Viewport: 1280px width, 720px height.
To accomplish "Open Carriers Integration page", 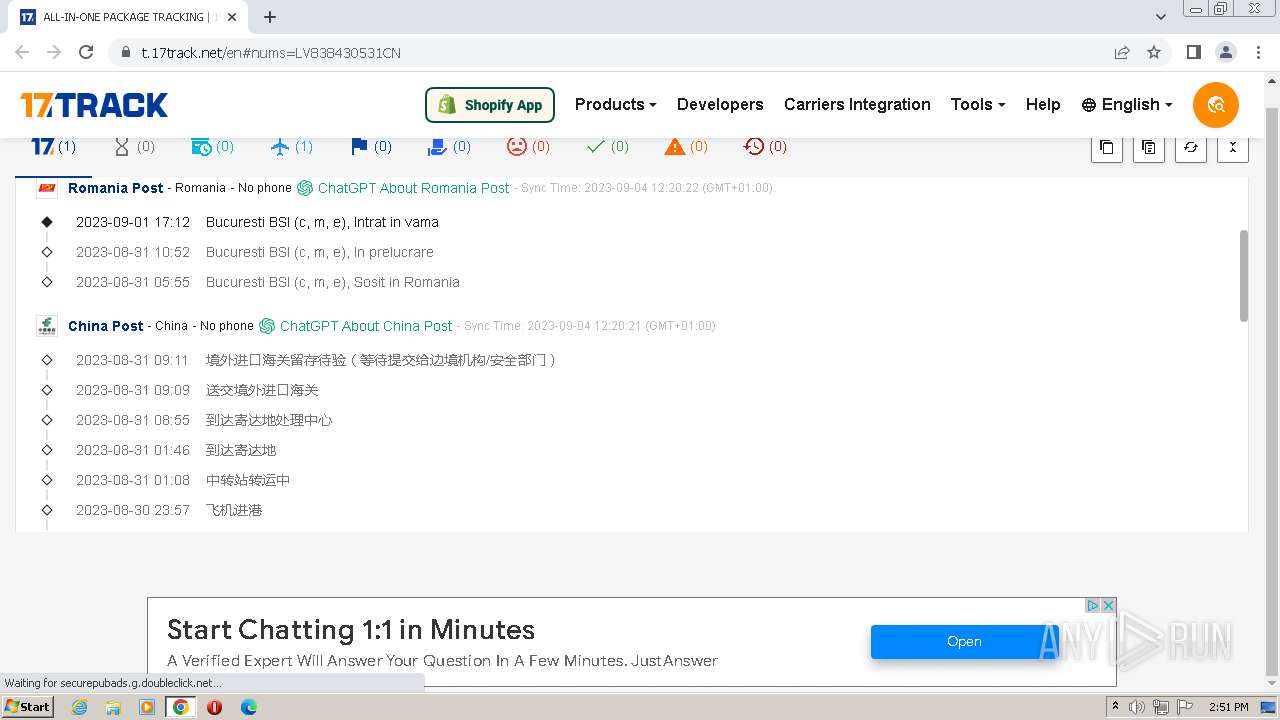I will click(x=857, y=104).
